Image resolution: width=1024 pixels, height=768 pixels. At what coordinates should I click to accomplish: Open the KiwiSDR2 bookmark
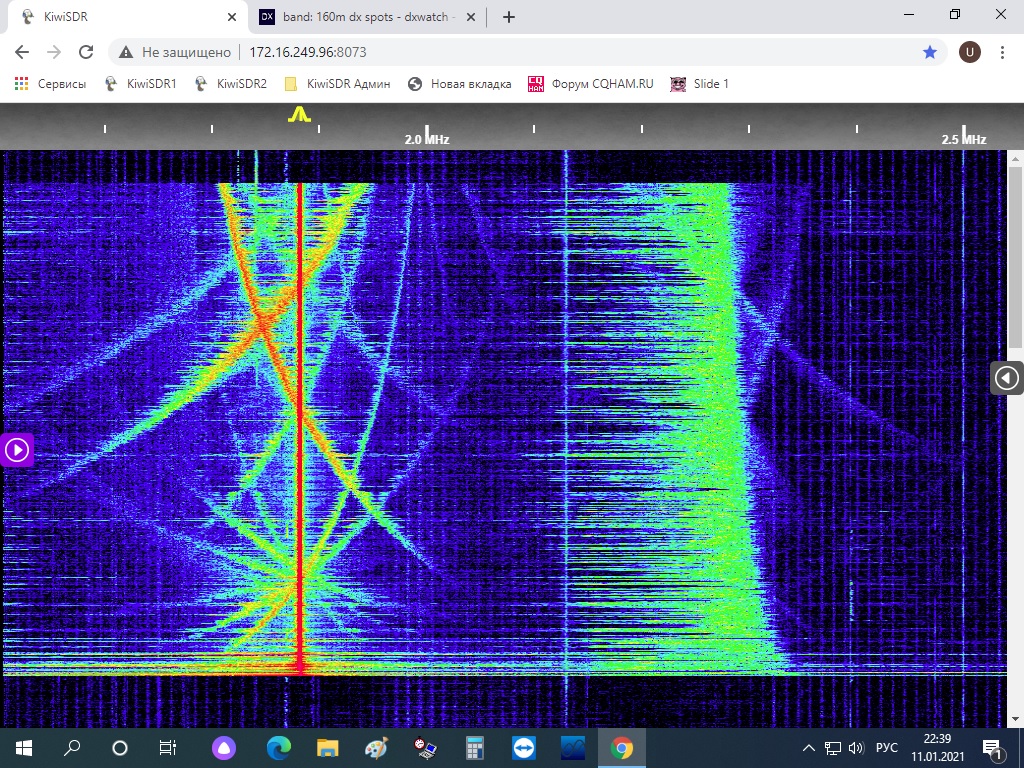click(x=231, y=84)
